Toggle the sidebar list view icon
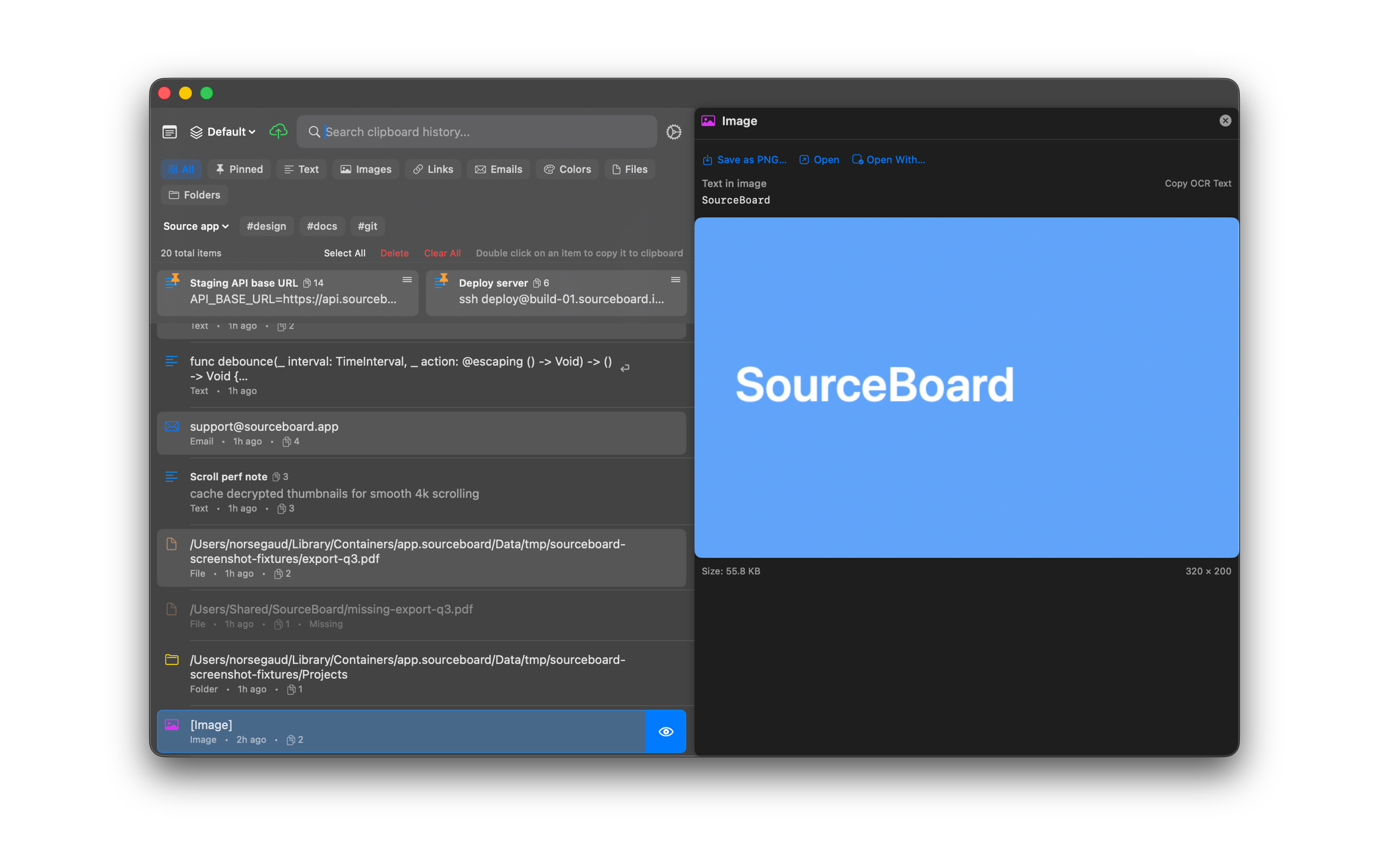This screenshot has width=1389, height=868. tap(169, 131)
